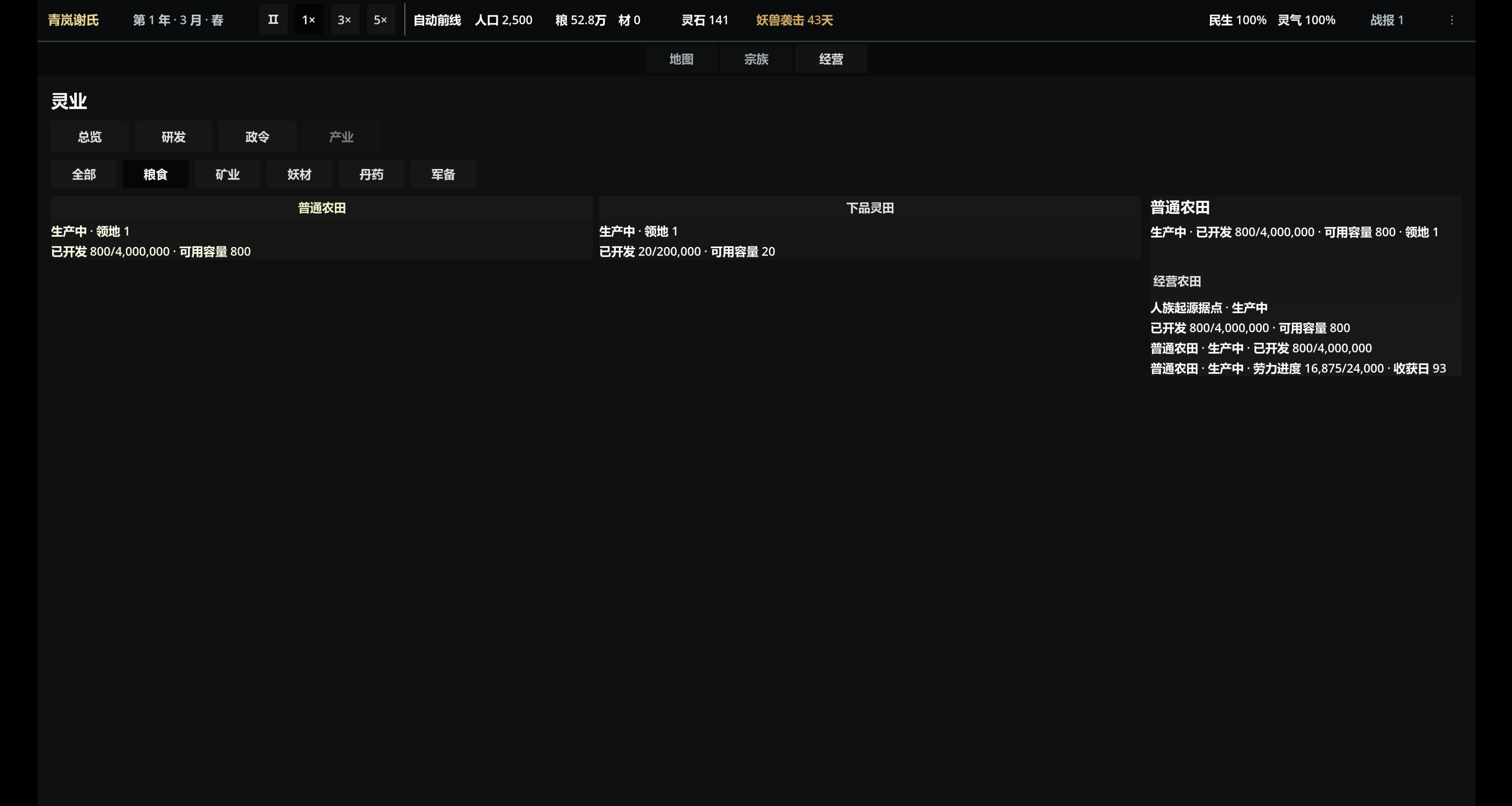The height and width of the screenshot is (806, 1512).
Task: Go to the 研发 section
Action: point(173,137)
